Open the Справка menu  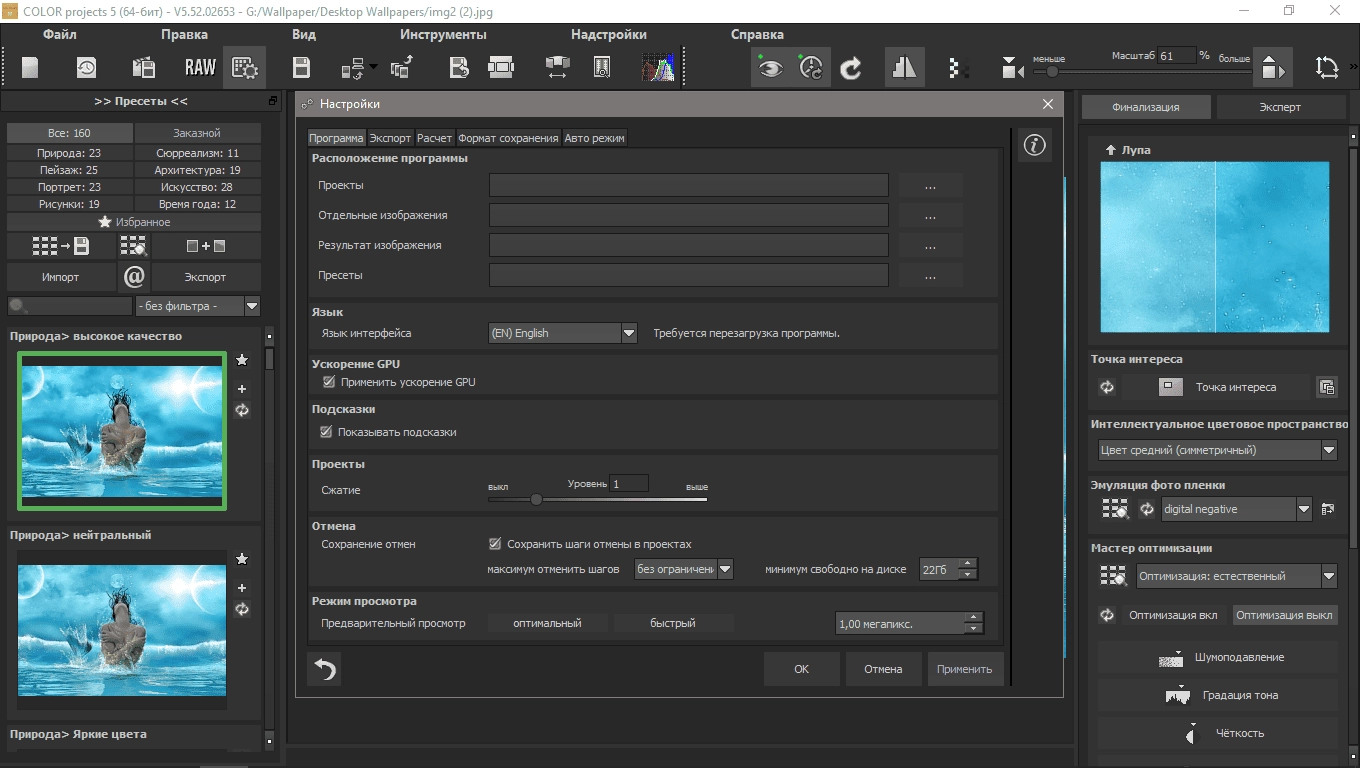[757, 34]
